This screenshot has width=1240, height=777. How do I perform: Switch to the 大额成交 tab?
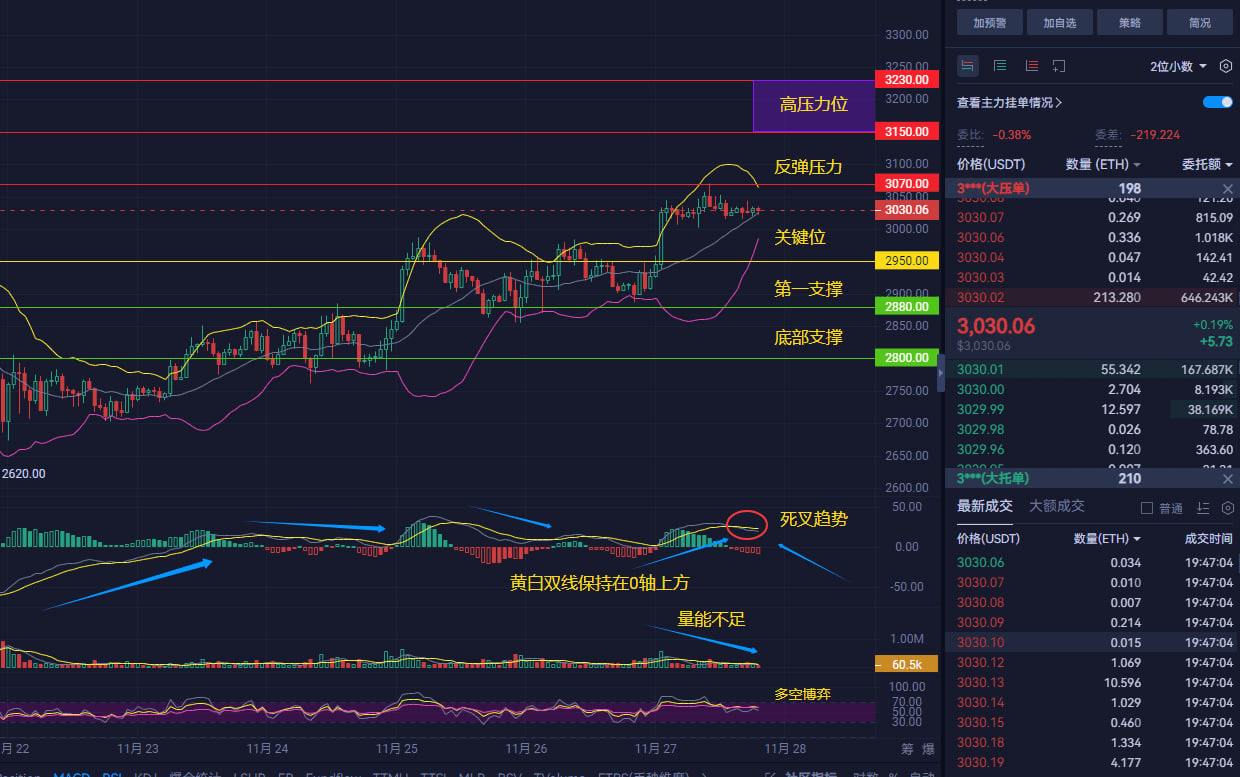(x=1057, y=506)
